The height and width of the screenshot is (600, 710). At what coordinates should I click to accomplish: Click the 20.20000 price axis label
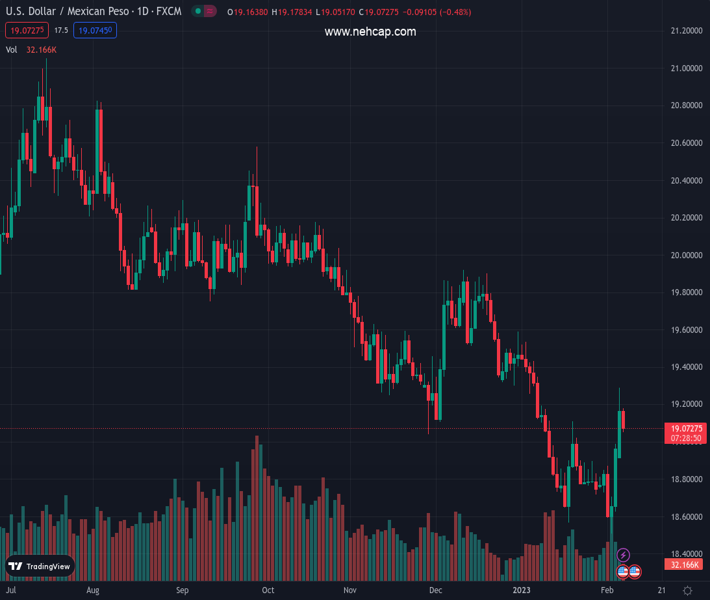[x=686, y=218]
